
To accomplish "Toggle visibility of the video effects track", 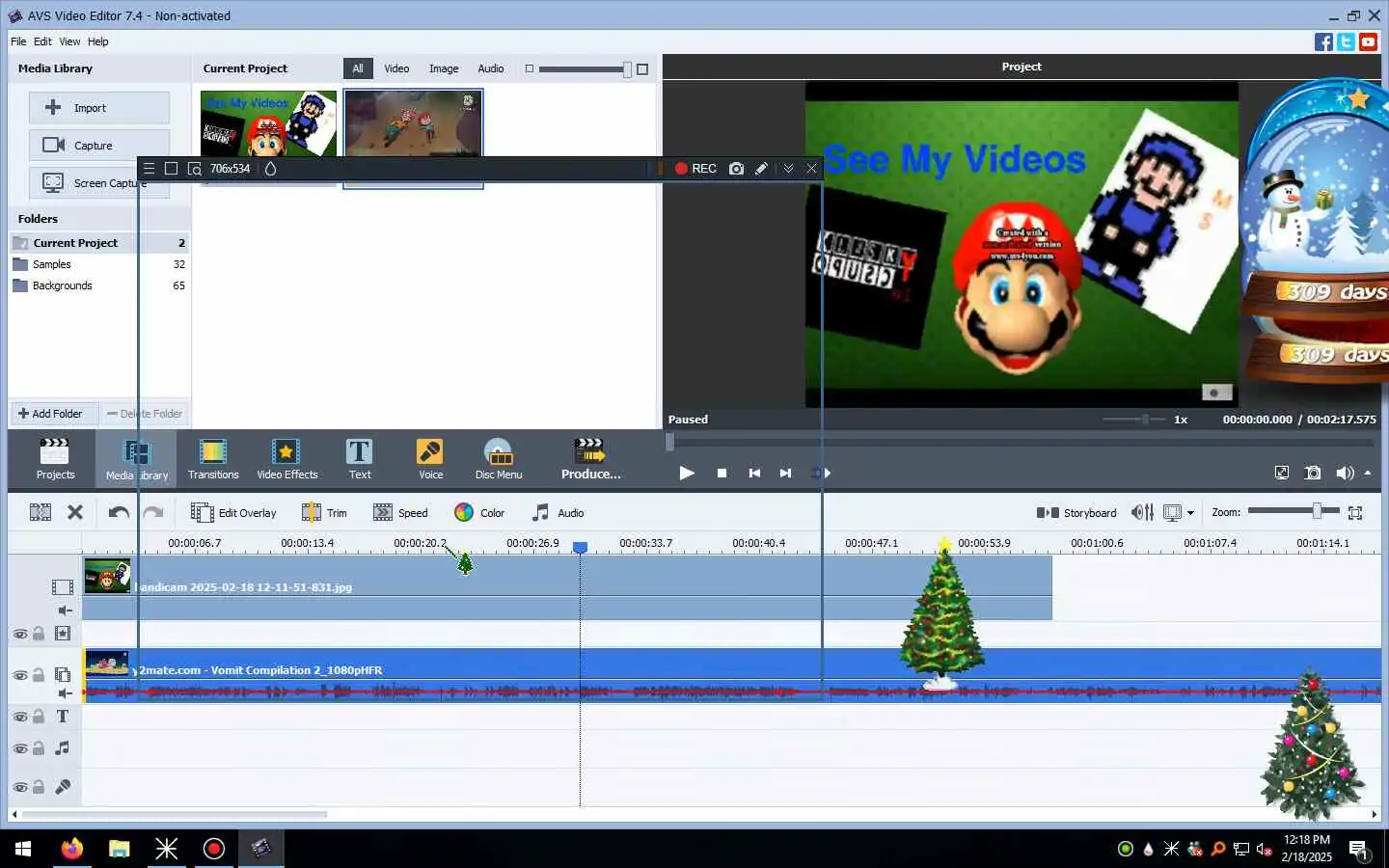I will click(20, 634).
